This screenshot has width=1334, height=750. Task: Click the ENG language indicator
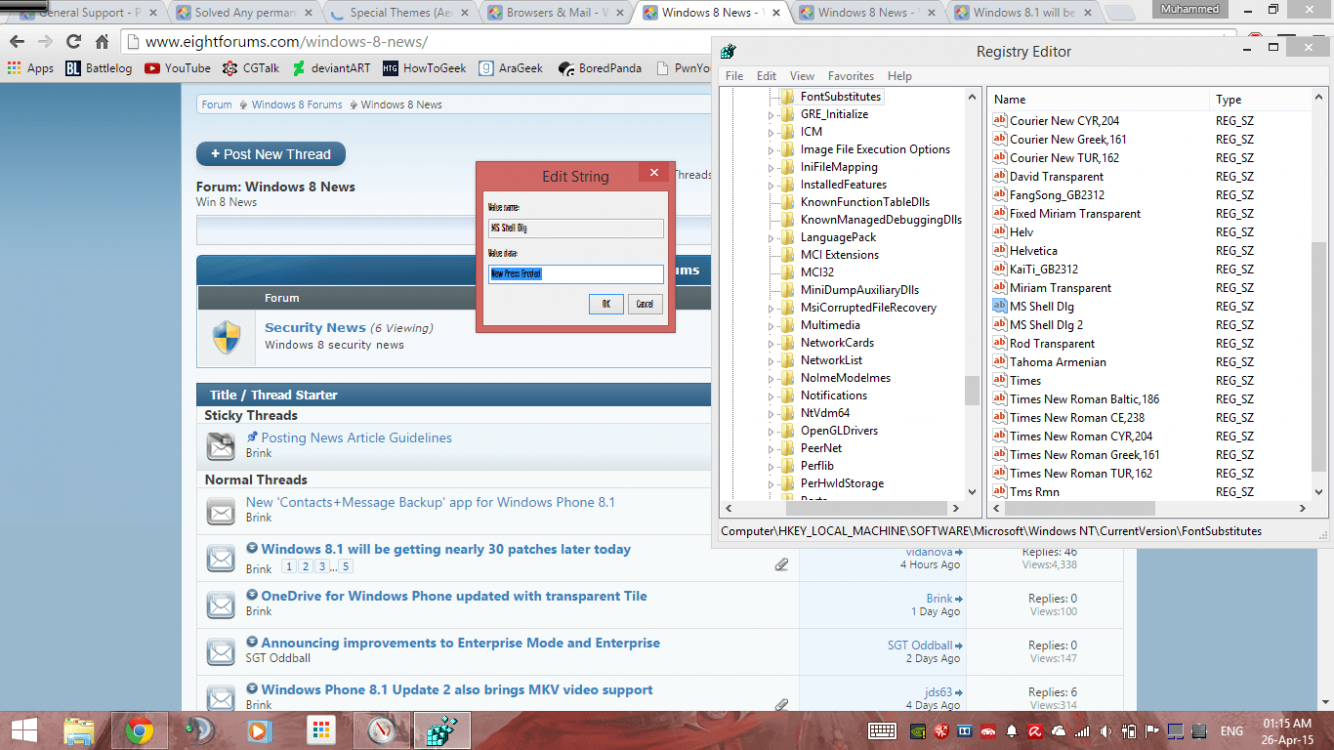coord(1231,731)
